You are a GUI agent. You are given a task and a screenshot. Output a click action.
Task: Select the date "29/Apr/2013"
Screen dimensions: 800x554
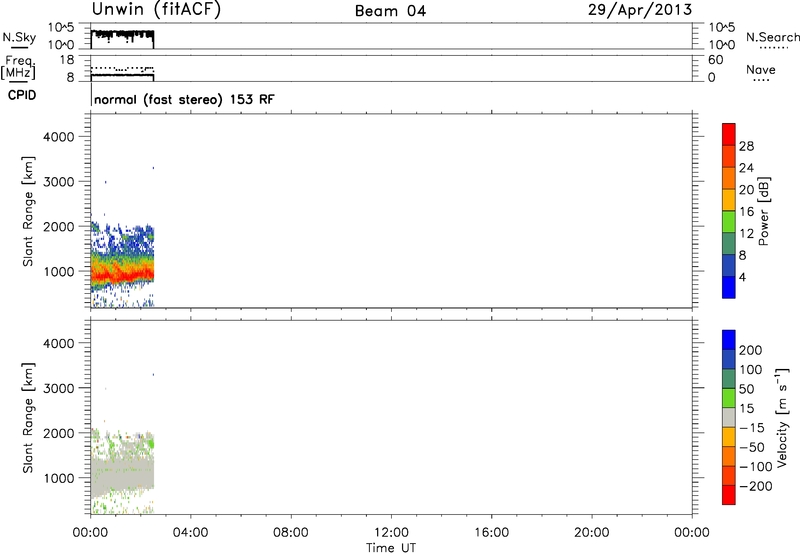point(640,10)
